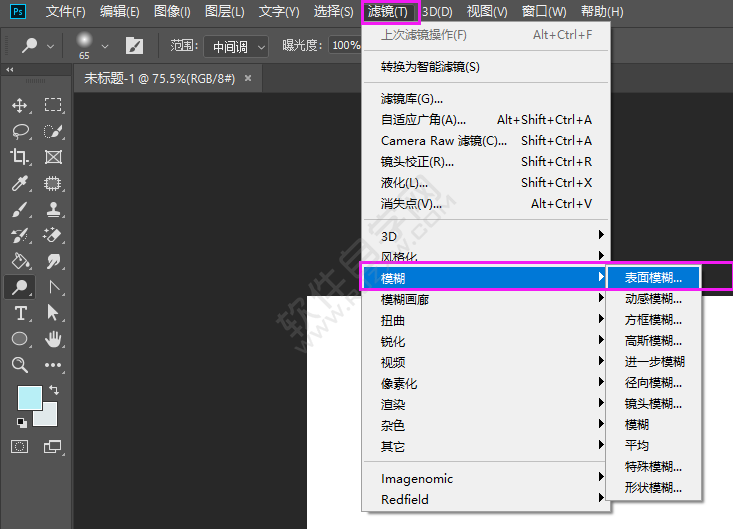Image resolution: width=733 pixels, height=529 pixels.
Task: Select the Path Selection arrow tool
Action: (53, 313)
